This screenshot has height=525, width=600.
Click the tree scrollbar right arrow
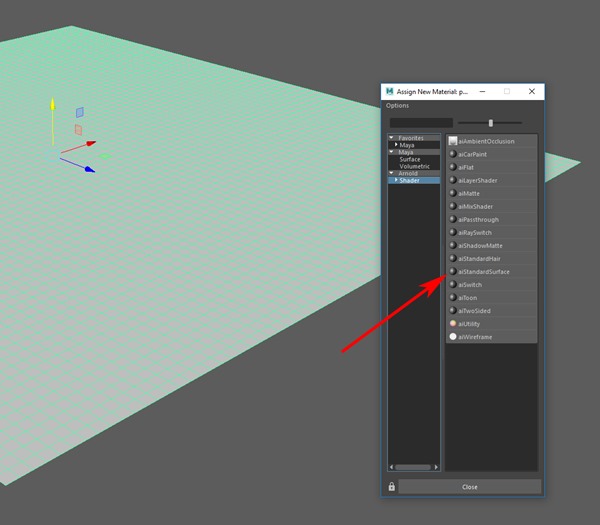[x=436, y=467]
